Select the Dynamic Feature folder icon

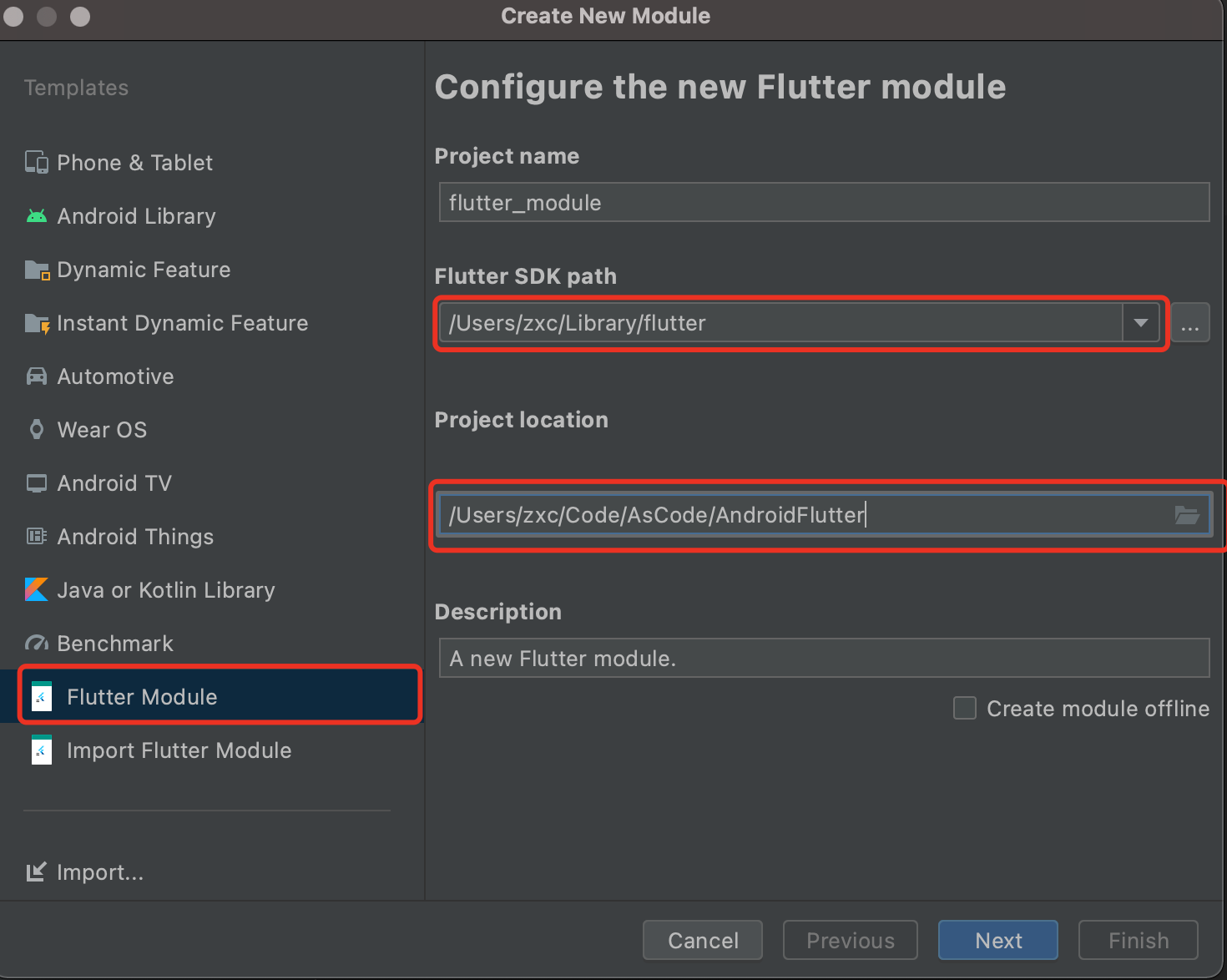[36, 269]
